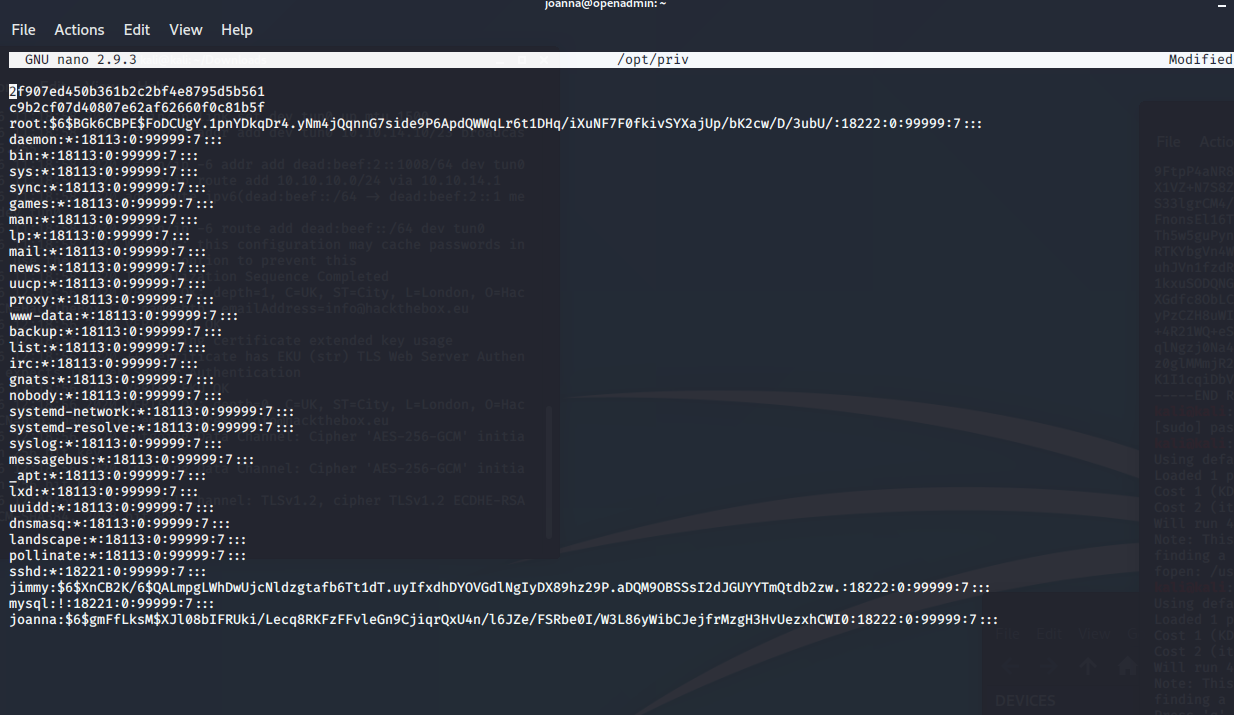The width and height of the screenshot is (1234, 715).
Task: Click the /opt/priv filename in nano header
Action: click(x=653, y=60)
